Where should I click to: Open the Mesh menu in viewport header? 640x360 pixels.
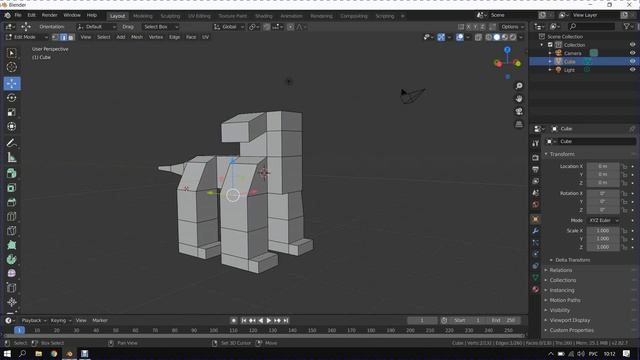tap(137, 37)
